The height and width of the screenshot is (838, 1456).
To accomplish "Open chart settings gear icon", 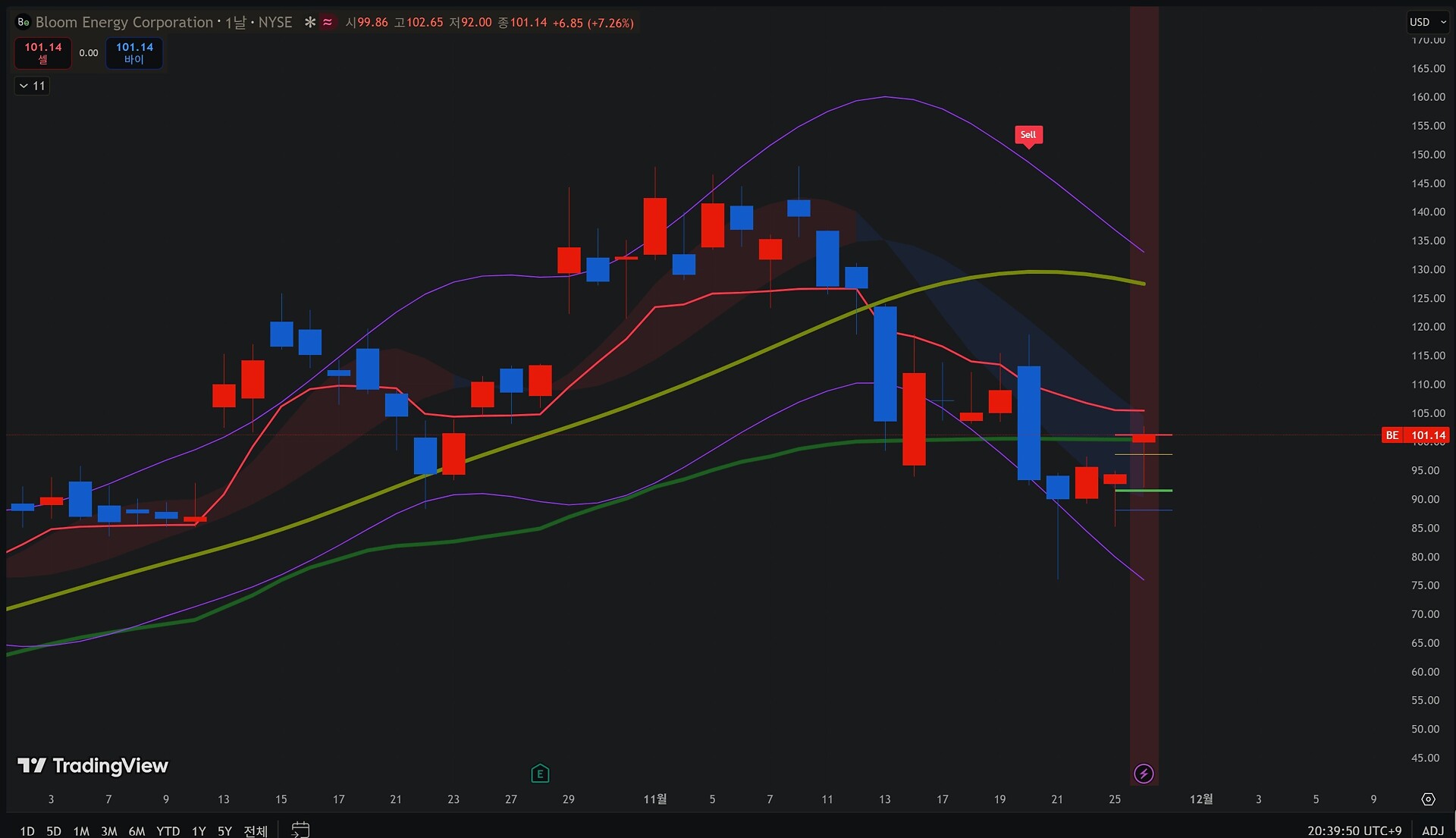I will [1428, 799].
